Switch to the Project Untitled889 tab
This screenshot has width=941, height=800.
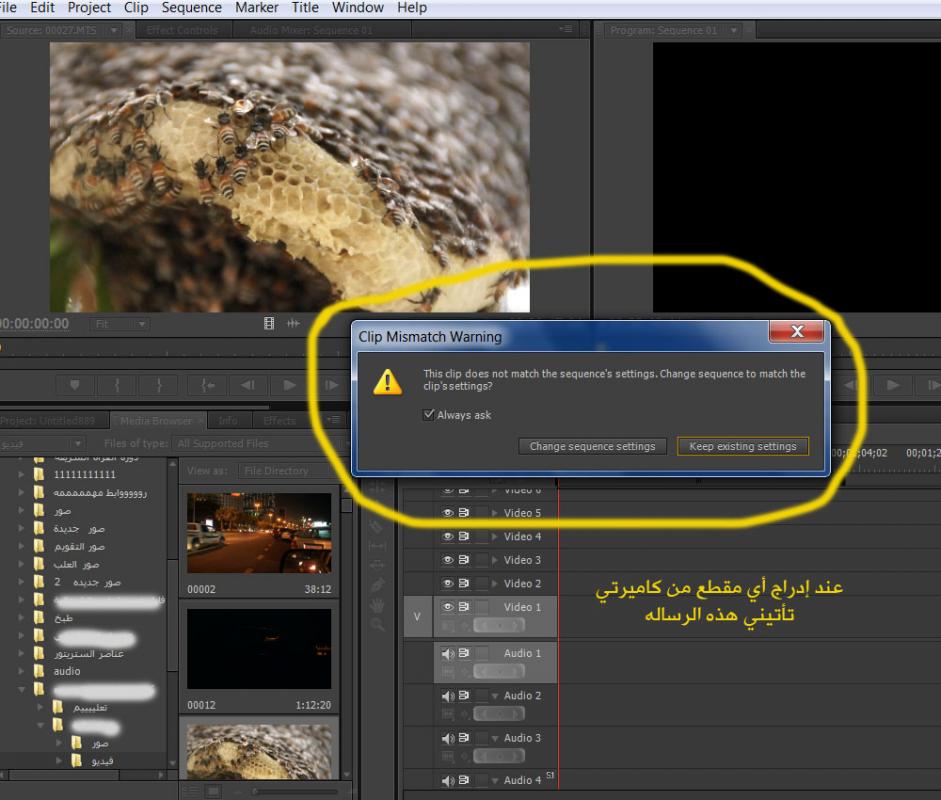coord(48,421)
